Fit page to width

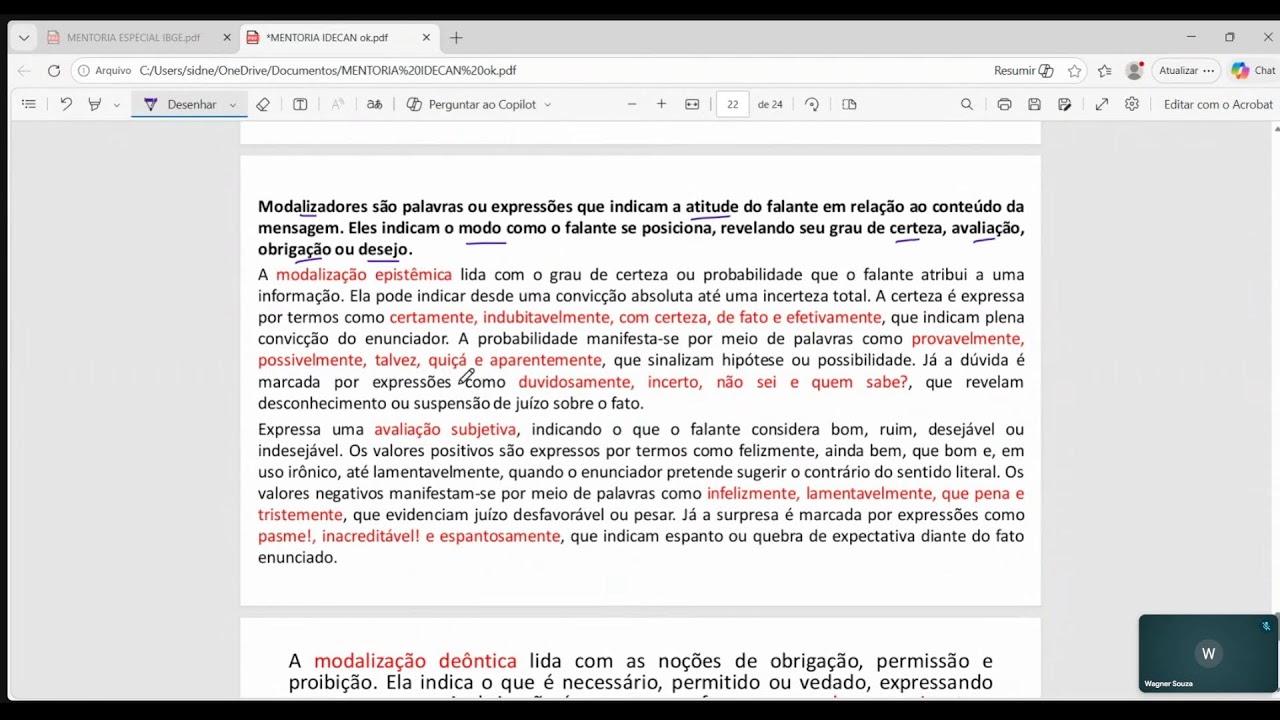[x=692, y=104]
